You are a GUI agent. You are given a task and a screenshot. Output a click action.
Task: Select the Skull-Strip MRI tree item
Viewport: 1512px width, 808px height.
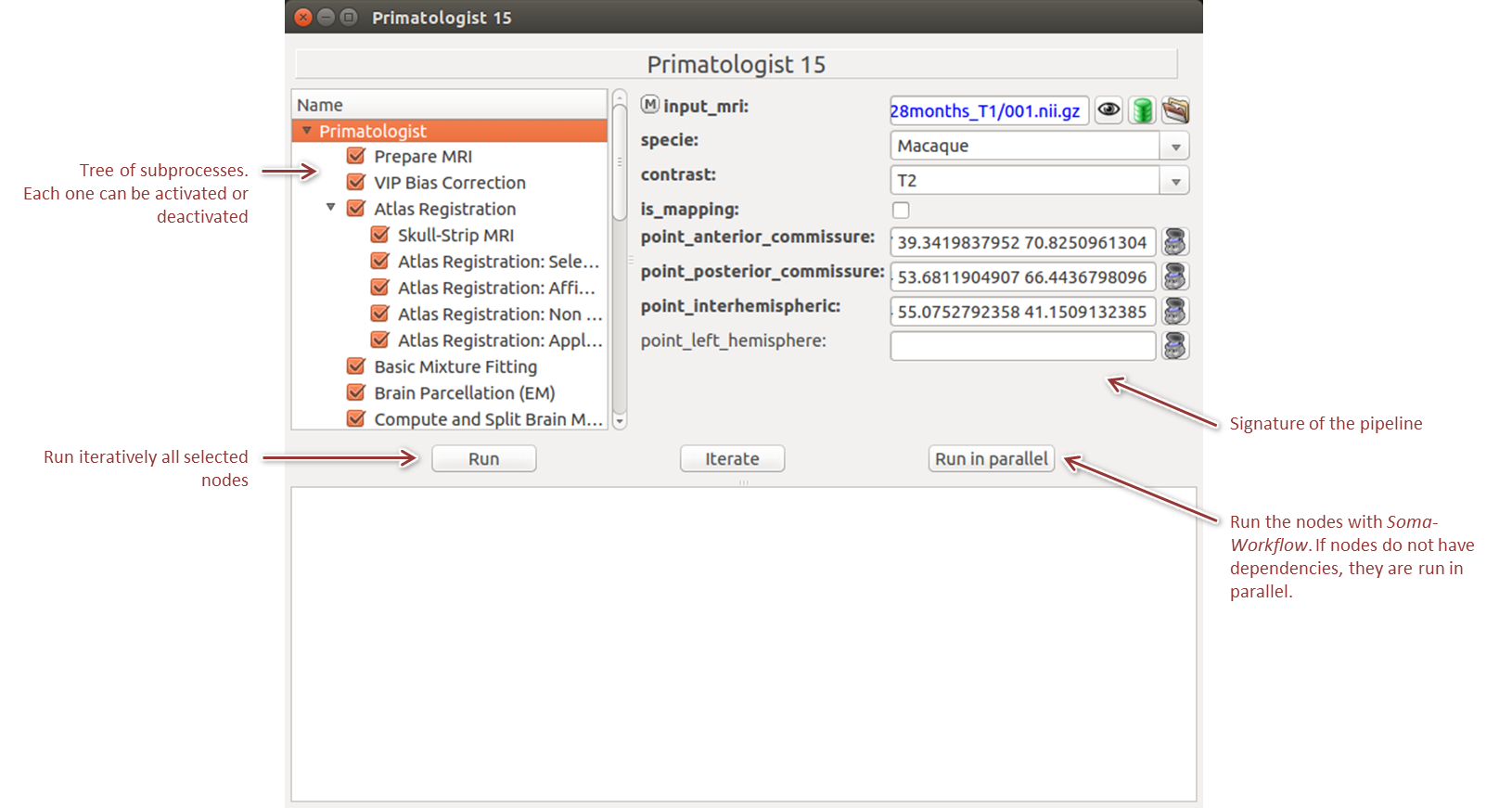(x=455, y=236)
